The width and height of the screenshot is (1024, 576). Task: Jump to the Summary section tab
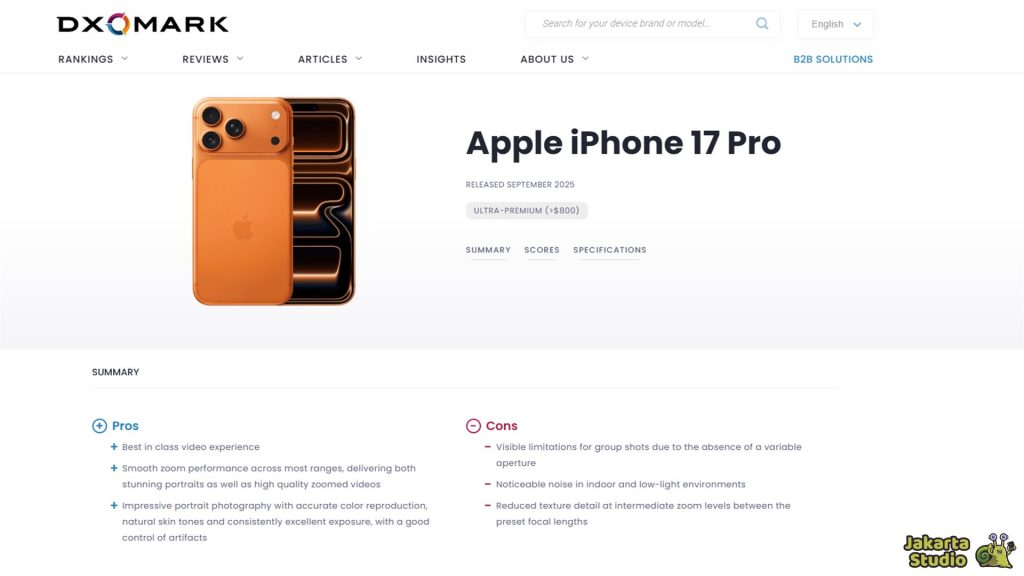point(488,250)
